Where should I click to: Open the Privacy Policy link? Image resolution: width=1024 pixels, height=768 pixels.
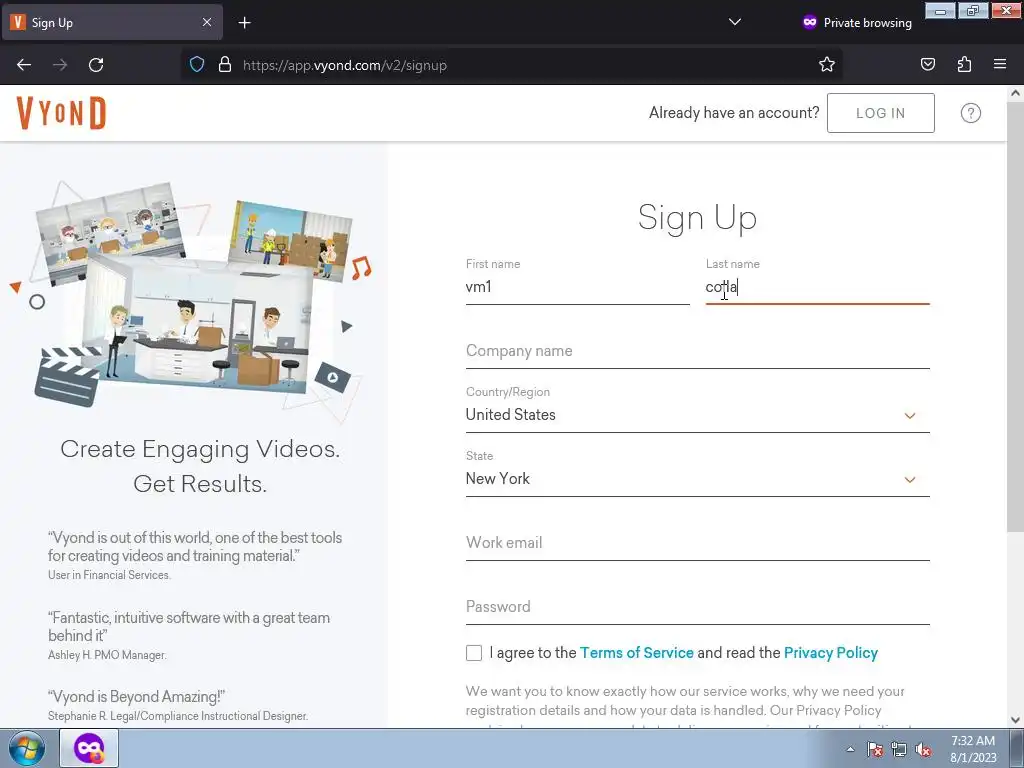(831, 653)
